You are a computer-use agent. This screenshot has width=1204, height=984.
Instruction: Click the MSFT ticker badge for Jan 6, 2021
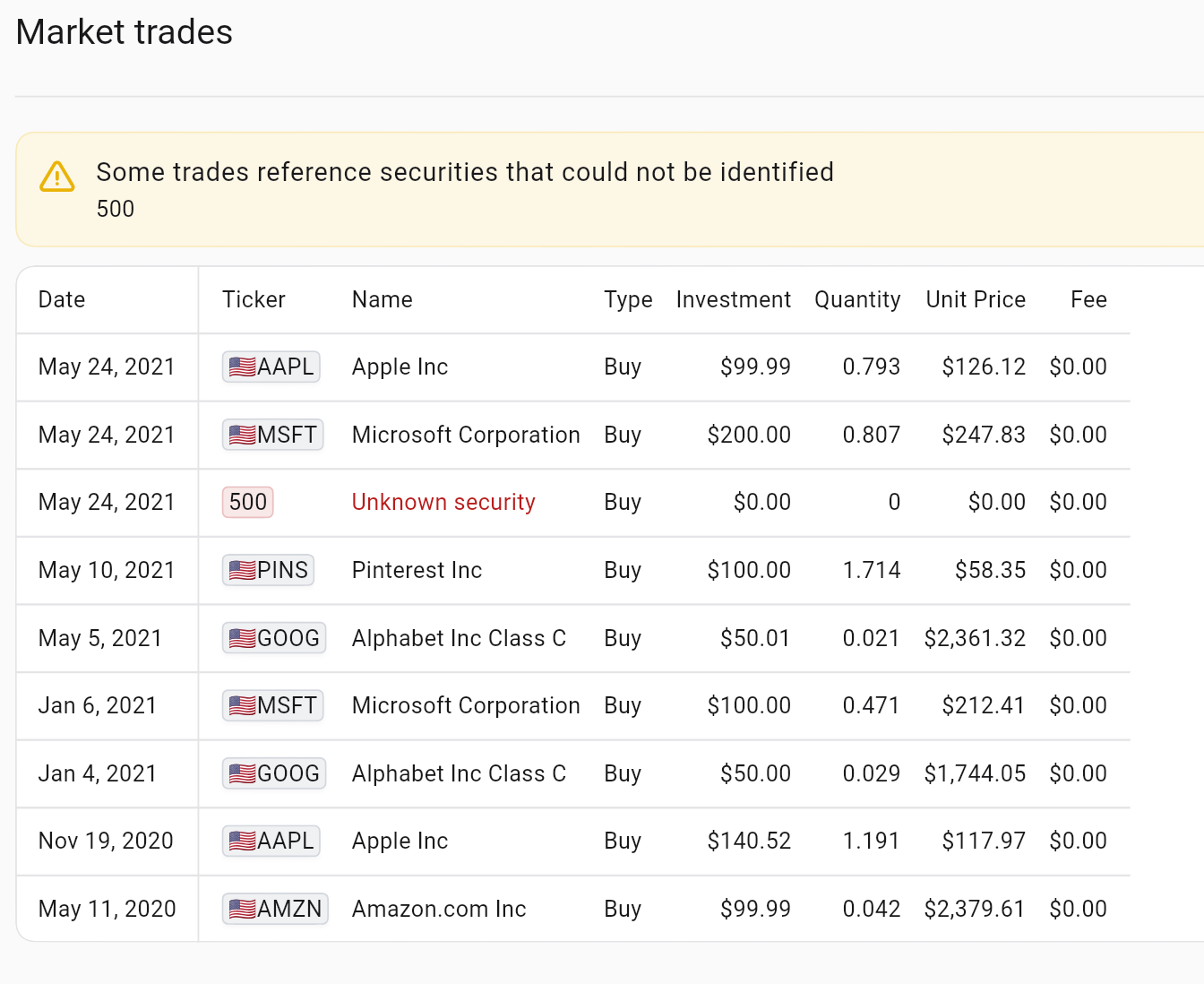[x=272, y=705]
